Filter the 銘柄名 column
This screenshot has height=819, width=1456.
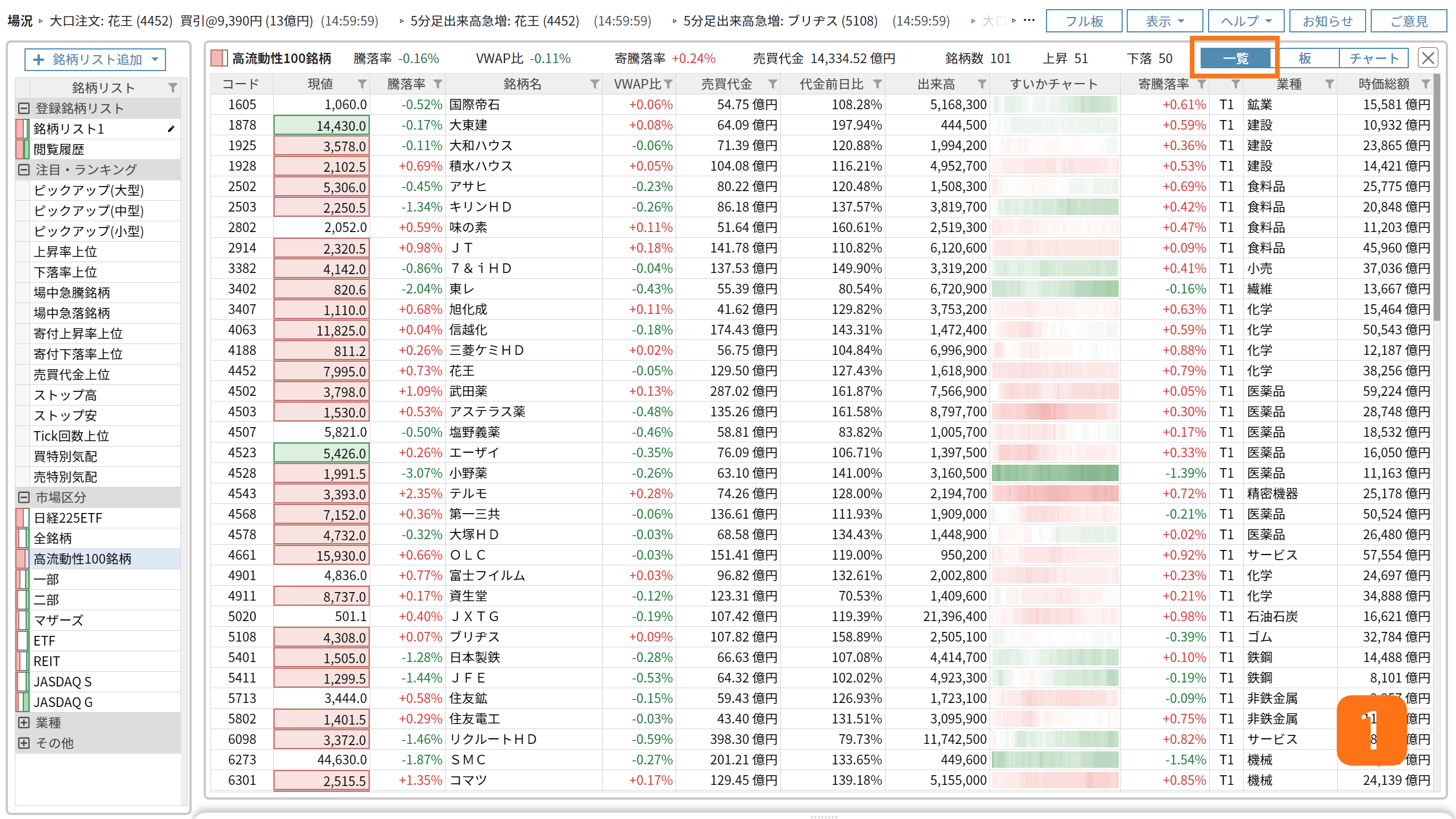(x=594, y=84)
